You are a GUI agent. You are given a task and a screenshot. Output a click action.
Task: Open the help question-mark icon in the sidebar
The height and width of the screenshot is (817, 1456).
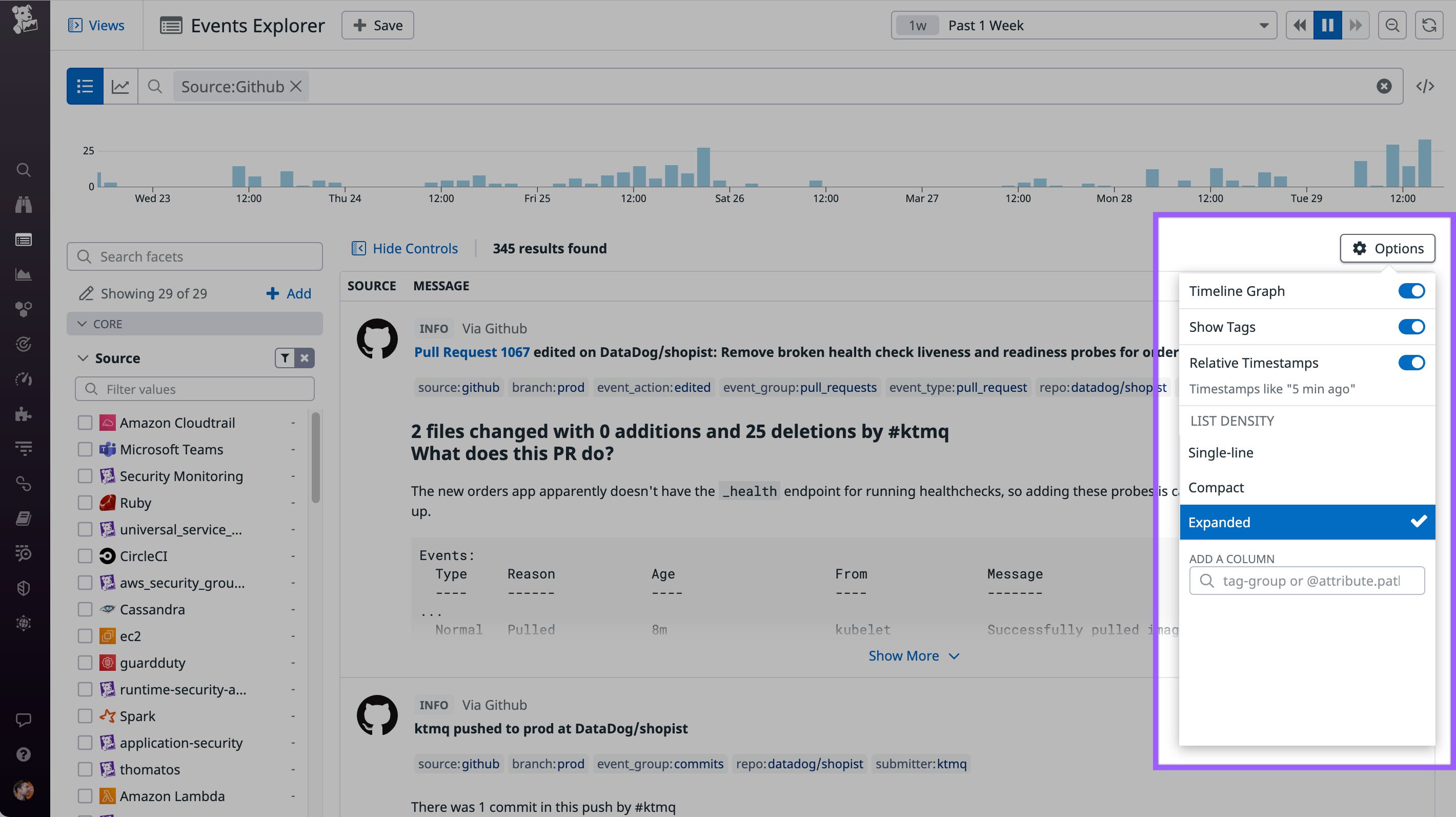[23, 754]
